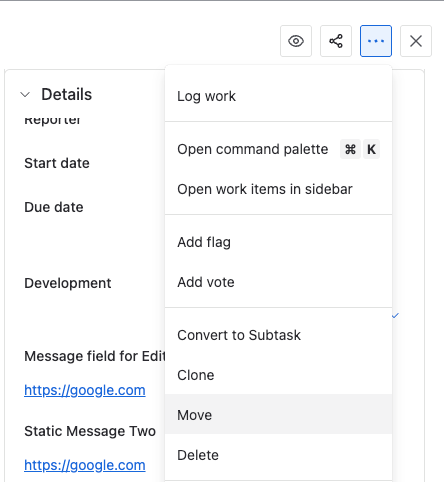Close the issue panel with X

click(416, 41)
